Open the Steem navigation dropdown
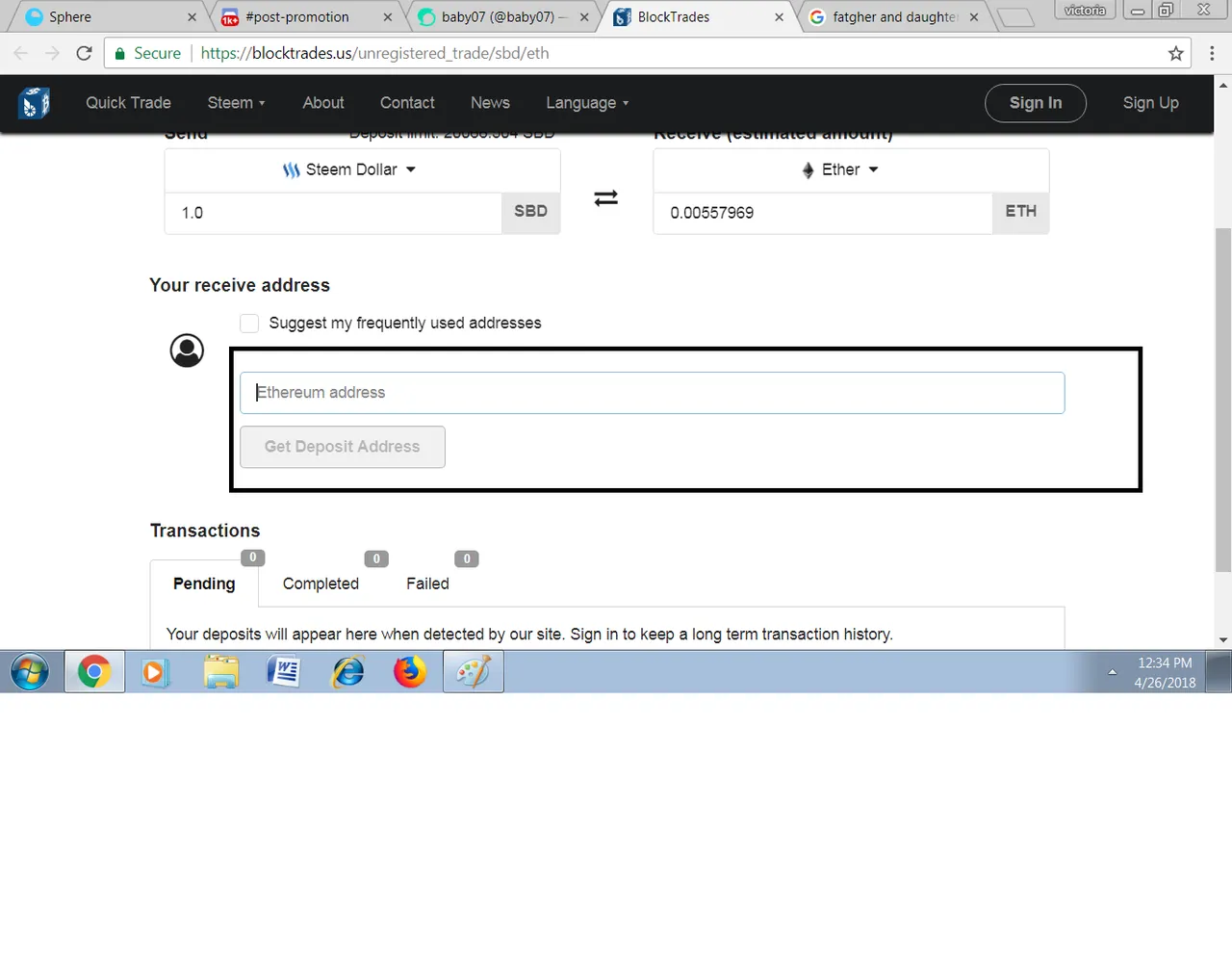This screenshot has height=960, width=1232. point(236,103)
